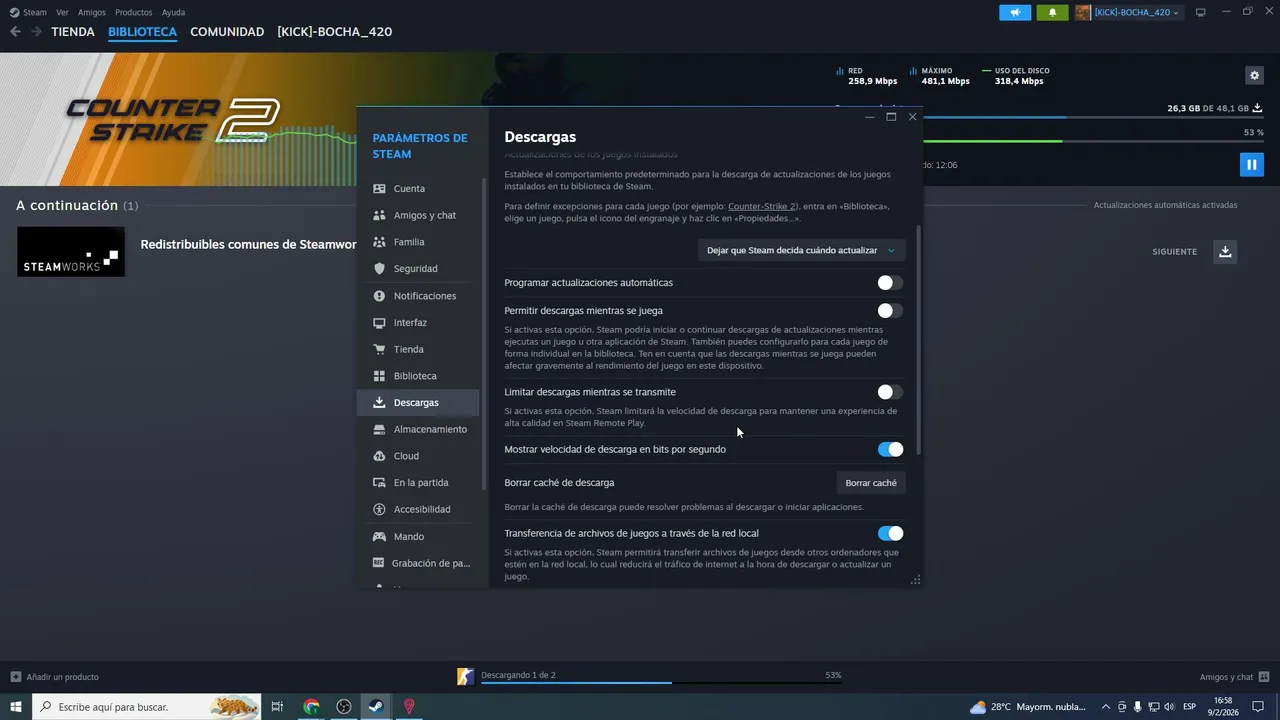Viewport: 1280px width, 720px height.
Task: Open download settings gear icon
Action: pyautogui.click(x=1254, y=75)
